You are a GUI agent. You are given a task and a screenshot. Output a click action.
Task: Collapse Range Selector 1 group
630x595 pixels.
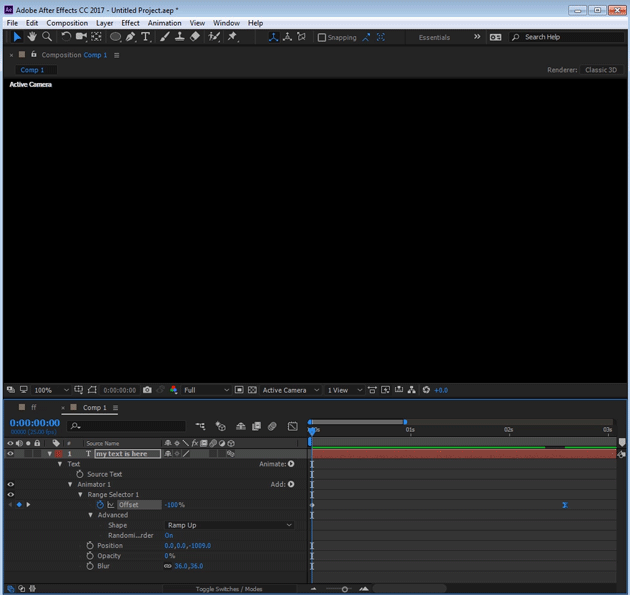(80, 495)
